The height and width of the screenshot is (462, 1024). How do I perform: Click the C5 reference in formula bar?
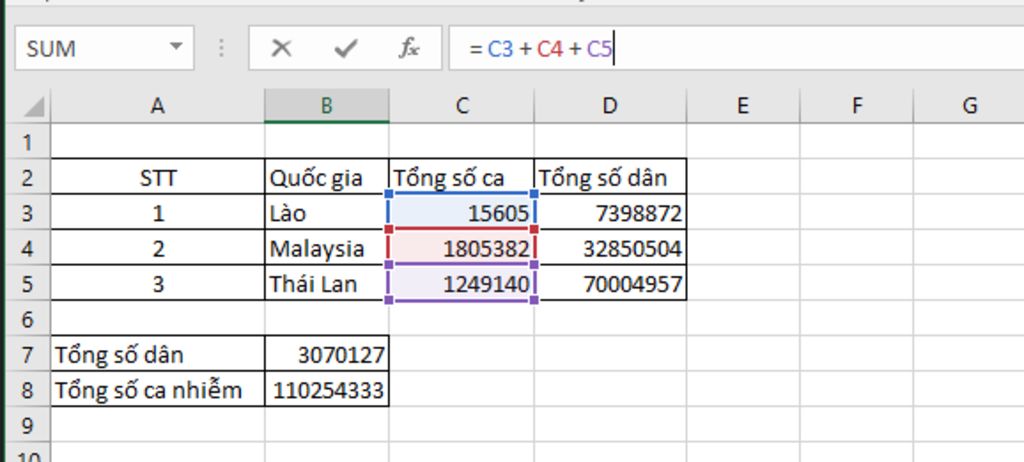[599, 49]
